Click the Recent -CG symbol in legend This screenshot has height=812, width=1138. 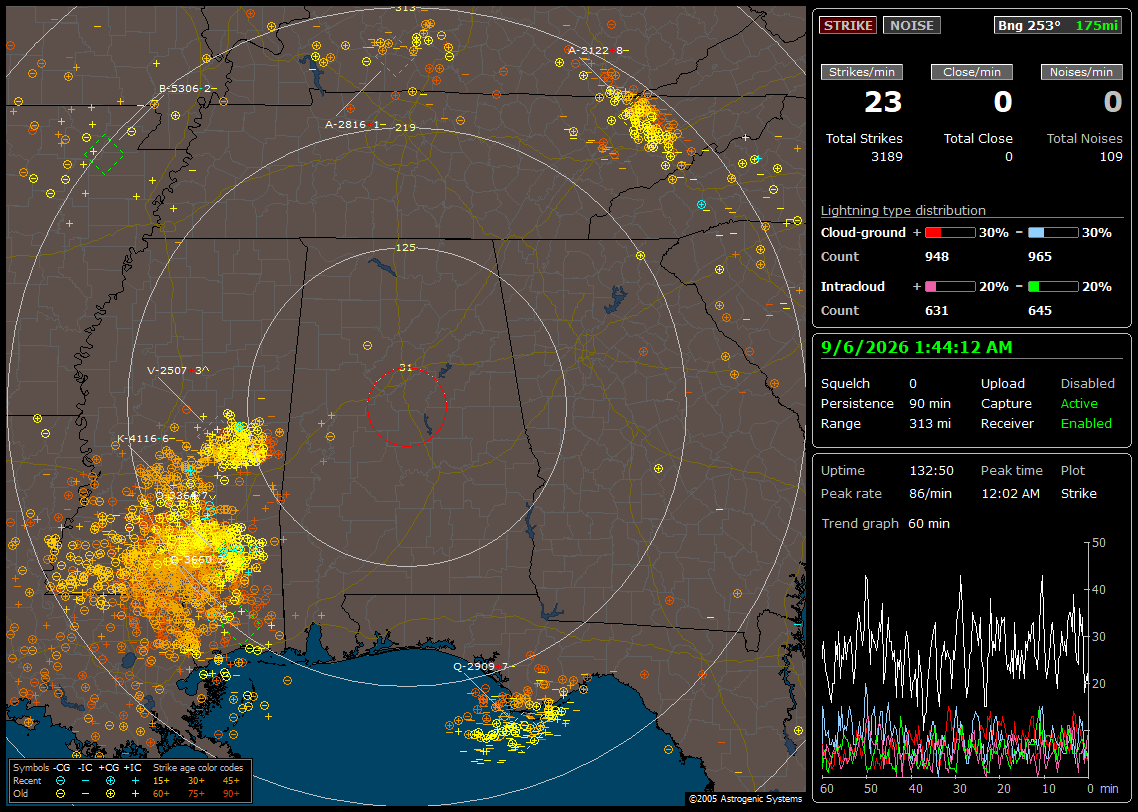[60, 781]
